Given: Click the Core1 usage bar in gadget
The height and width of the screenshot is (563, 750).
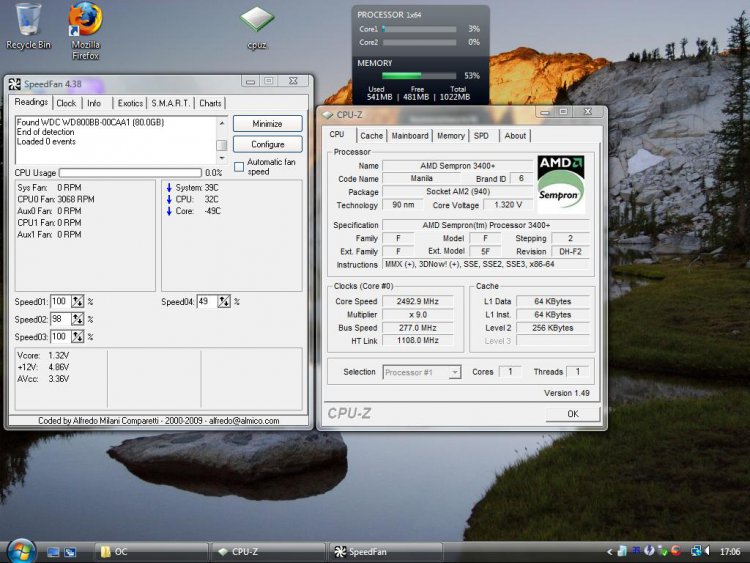Looking at the screenshot, I should (419, 29).
